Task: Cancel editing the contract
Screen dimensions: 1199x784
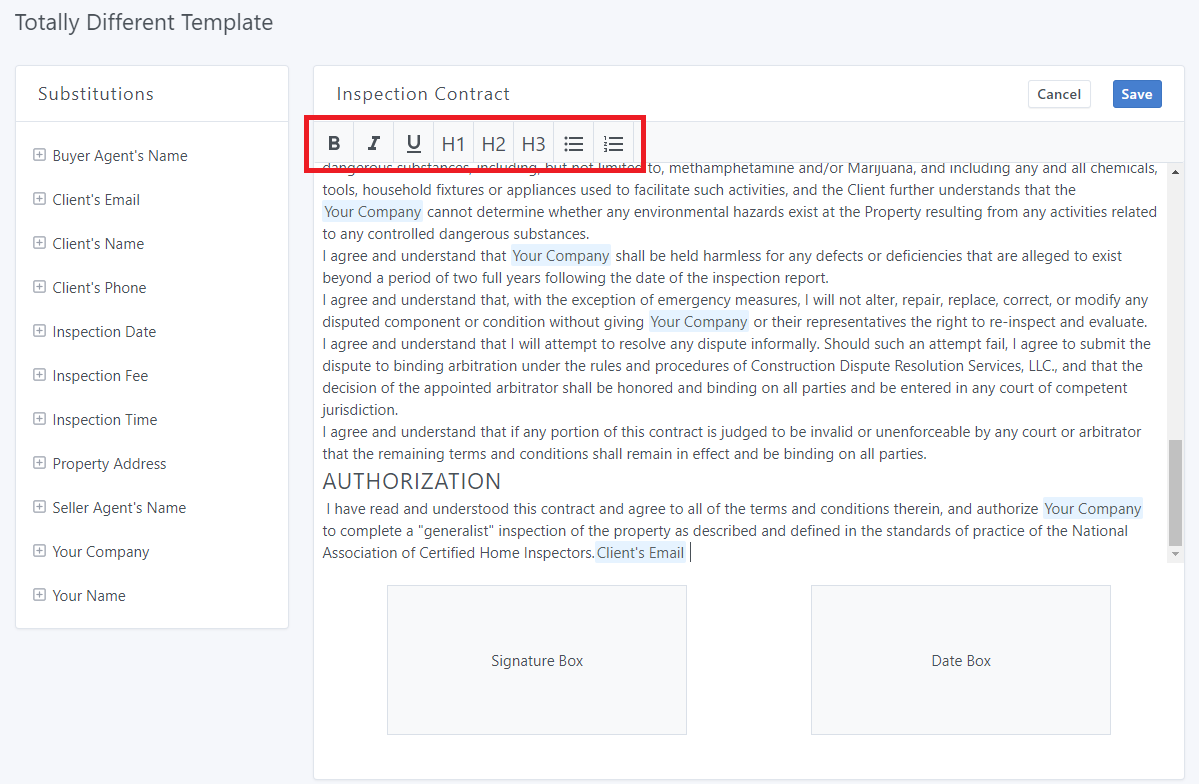Action: point(1059,94)
